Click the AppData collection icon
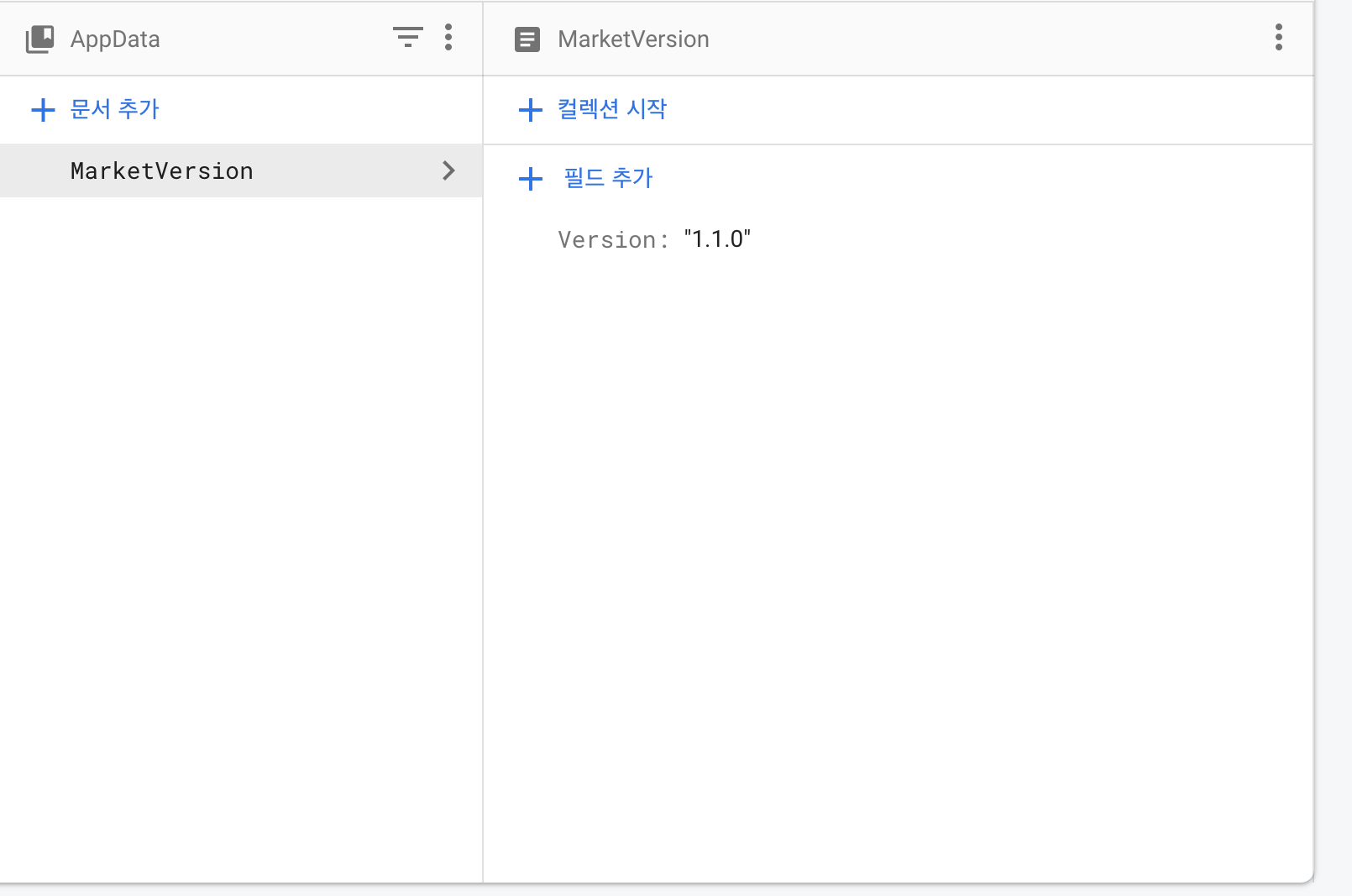The image size is (1352, 896). pyautogui.click(x=39, y=38)
